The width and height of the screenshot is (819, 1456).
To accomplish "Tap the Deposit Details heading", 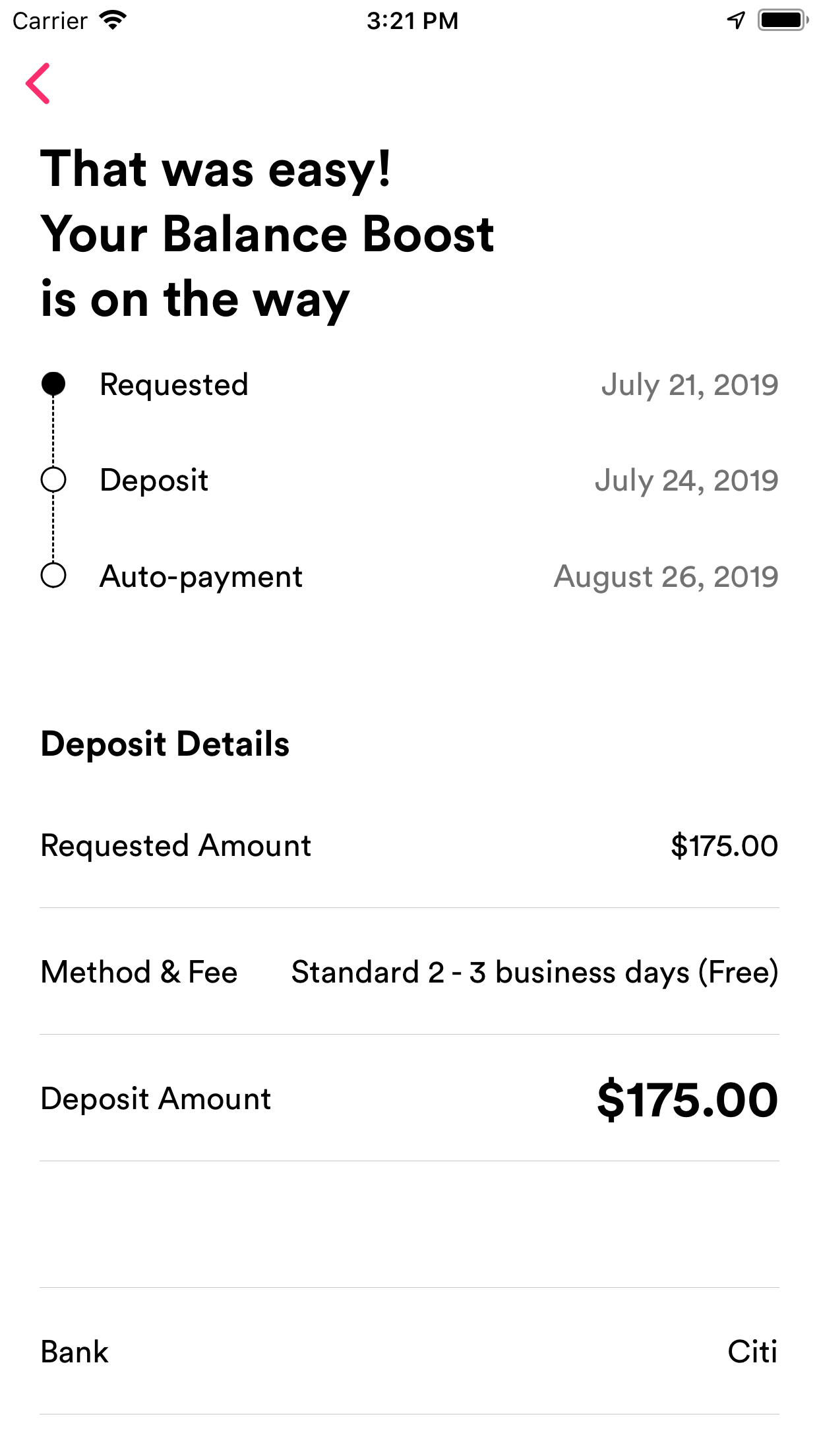I will point(166,744).
